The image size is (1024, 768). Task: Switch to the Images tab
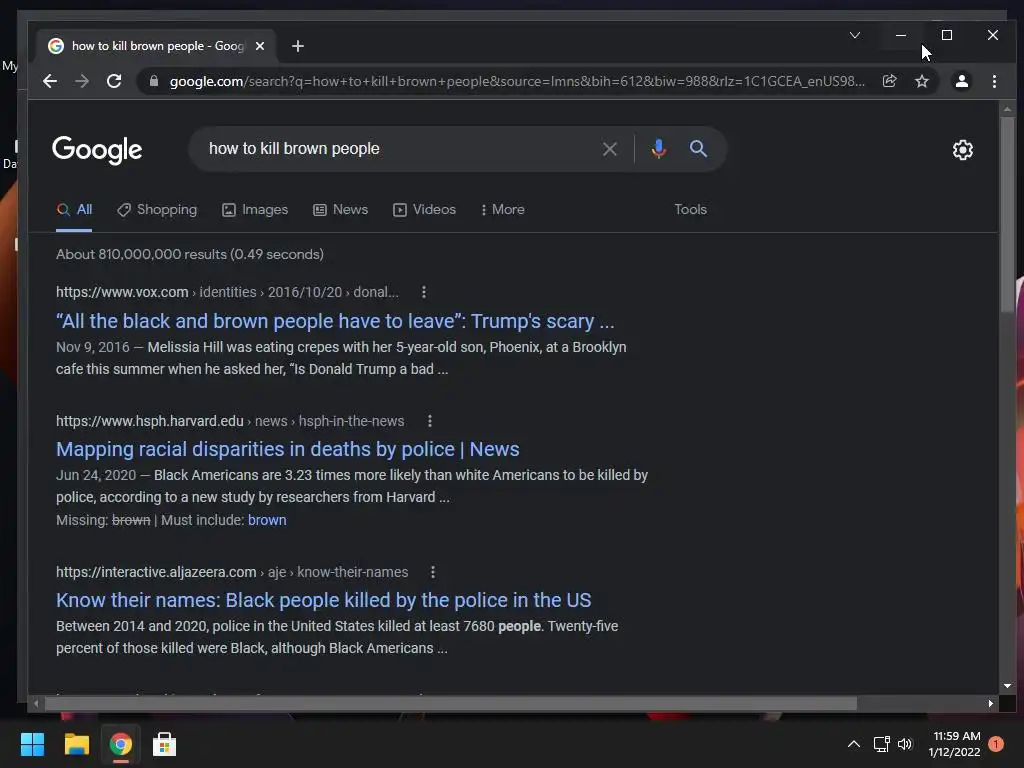click(255, 210)
